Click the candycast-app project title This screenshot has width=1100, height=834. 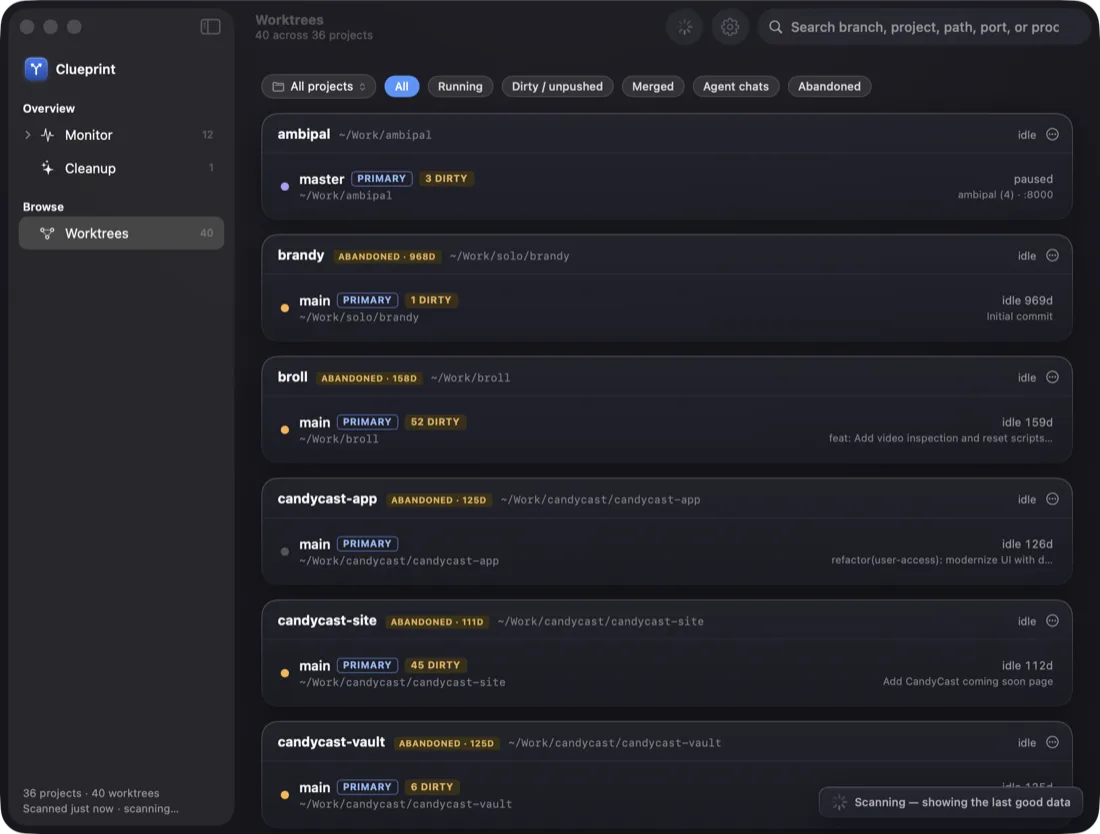point(327,499)
